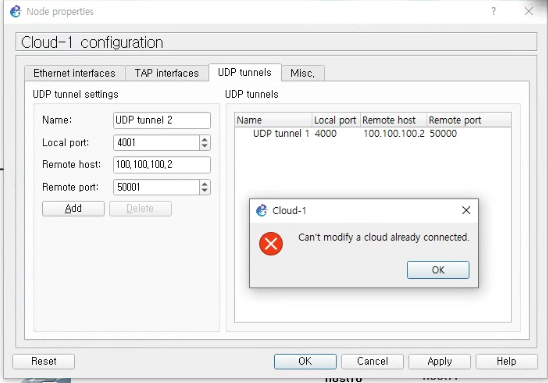This screenshot has width=548, height=383.
Task: Switch to the Ethernet interfaces tab
Action: (74, 73)
